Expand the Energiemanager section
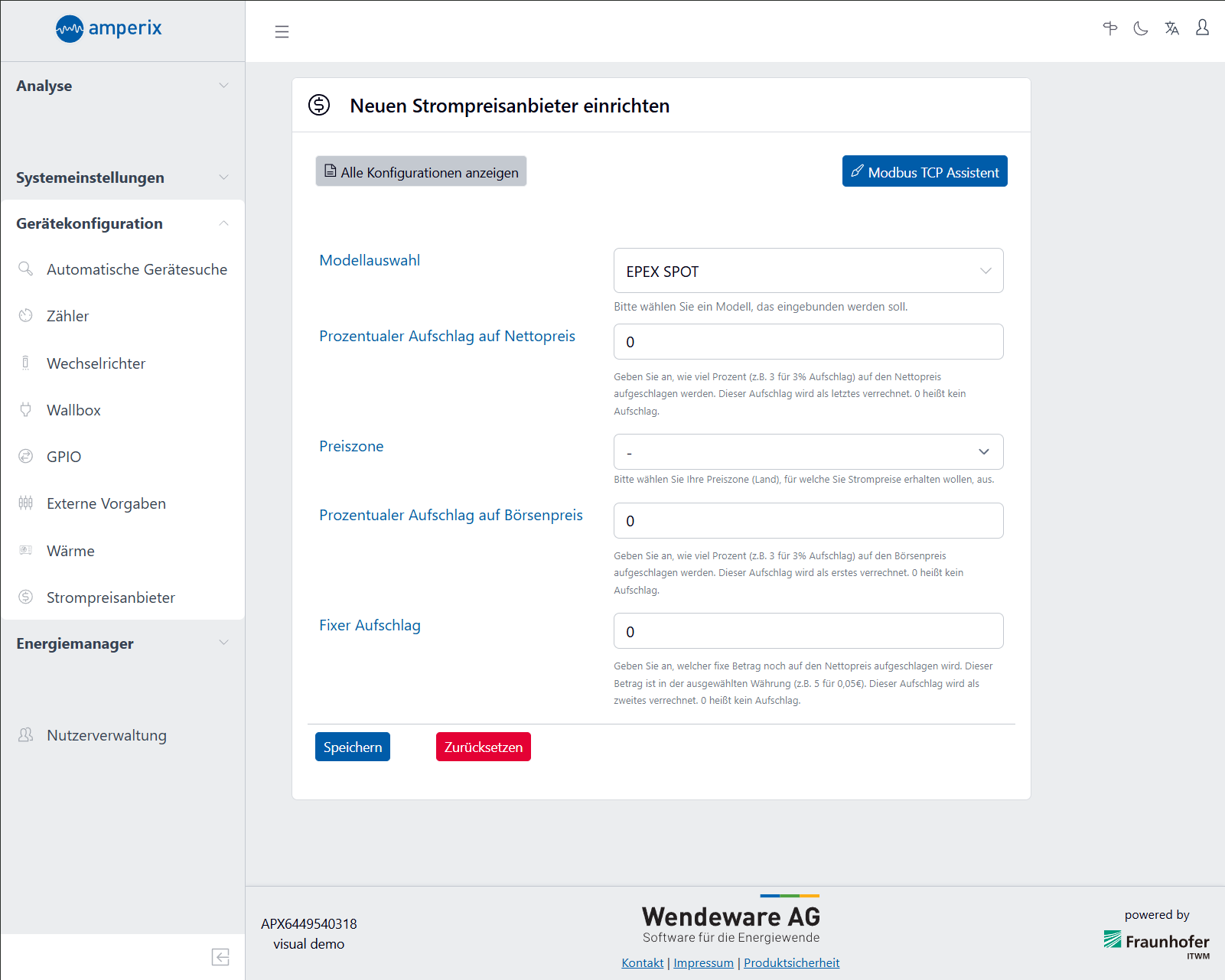The image size is (1225, 980). tap(122, 643)
